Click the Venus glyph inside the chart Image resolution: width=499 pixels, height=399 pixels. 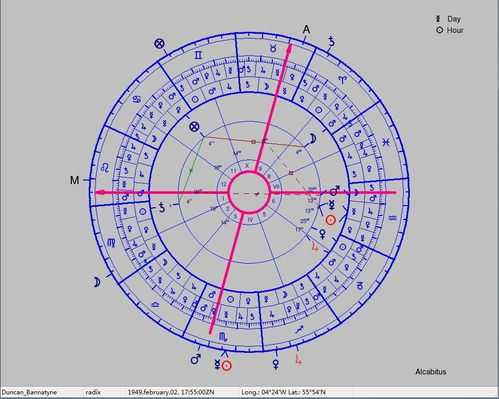(x=323, y=234)
